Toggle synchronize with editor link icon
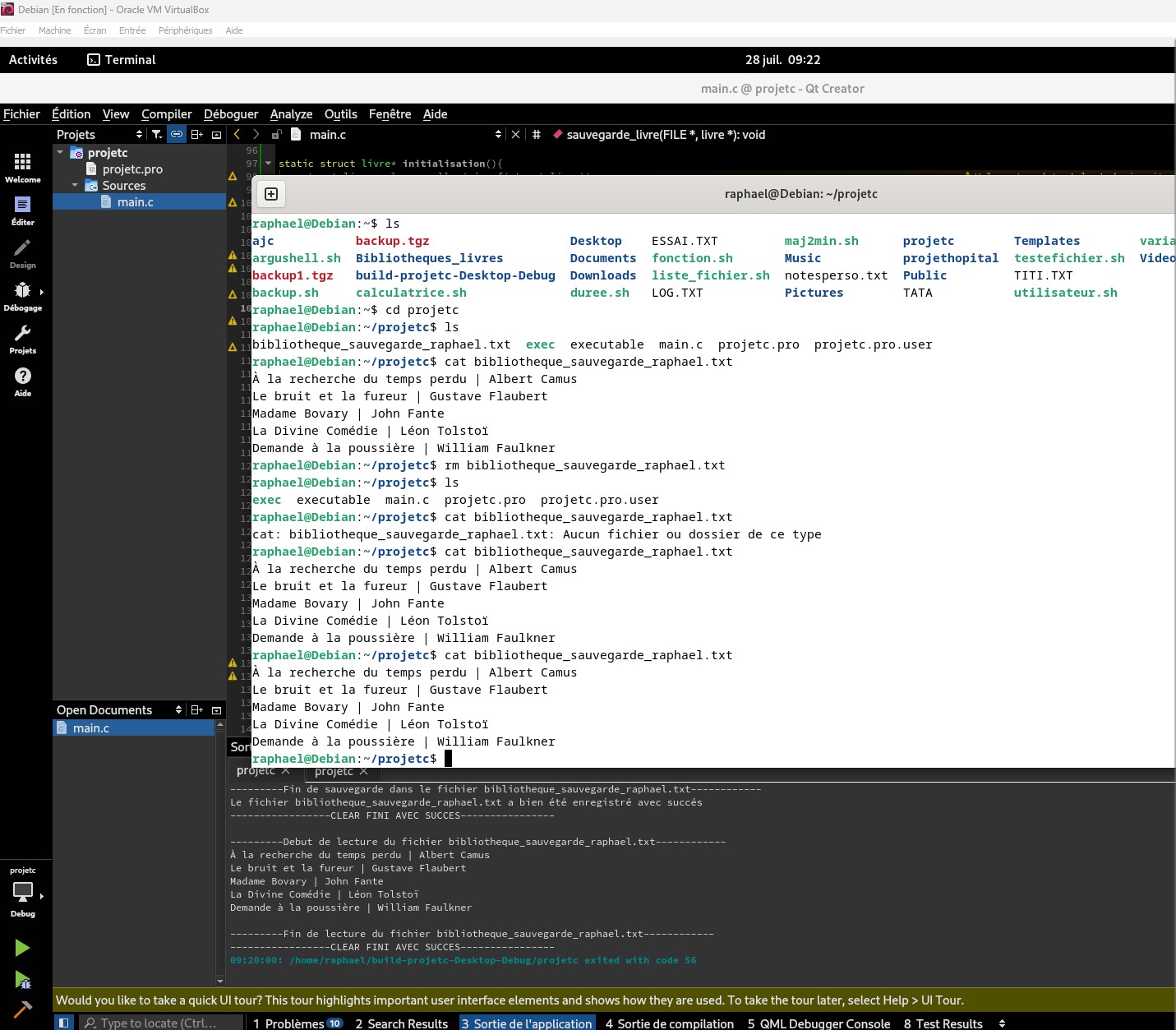 [x=177, y=135]
